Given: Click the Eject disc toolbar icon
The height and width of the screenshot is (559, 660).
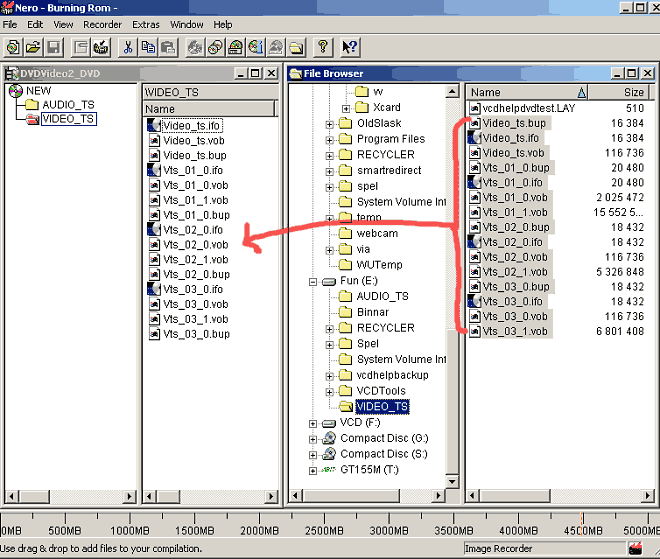Looking at the screenshot, I should pos(276,47).
